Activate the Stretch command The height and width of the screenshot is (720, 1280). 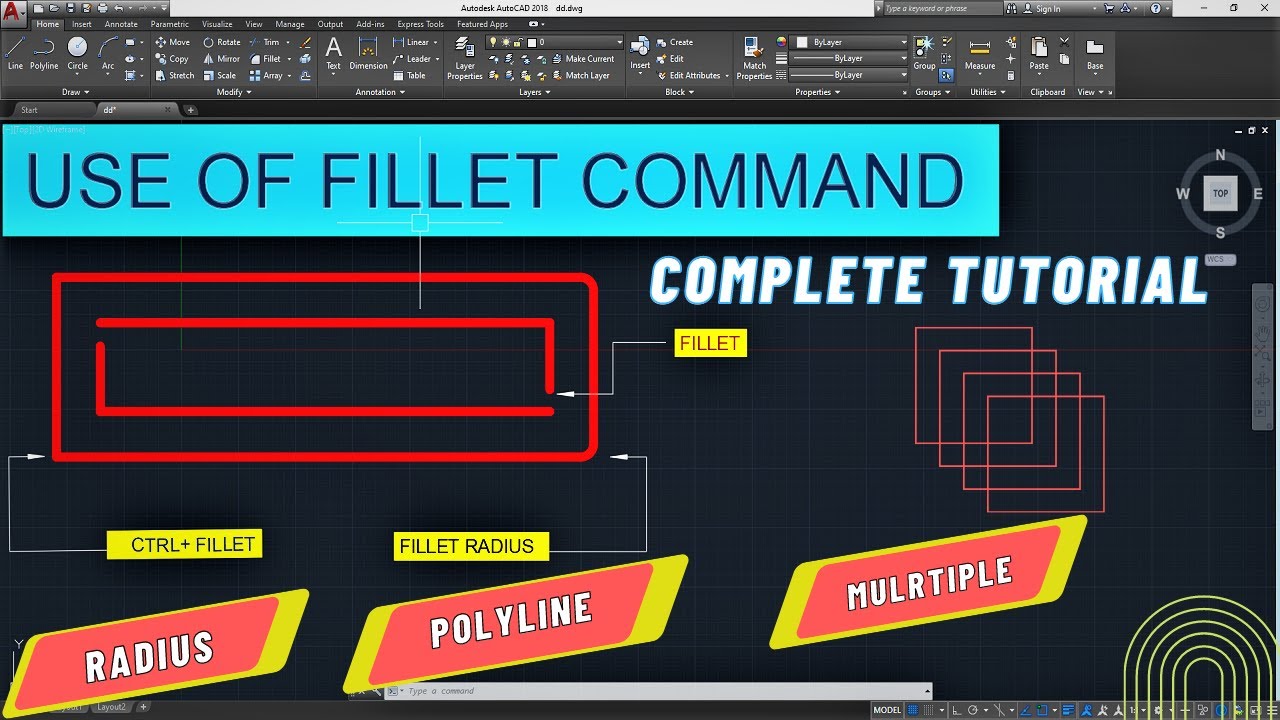point(174,75)
